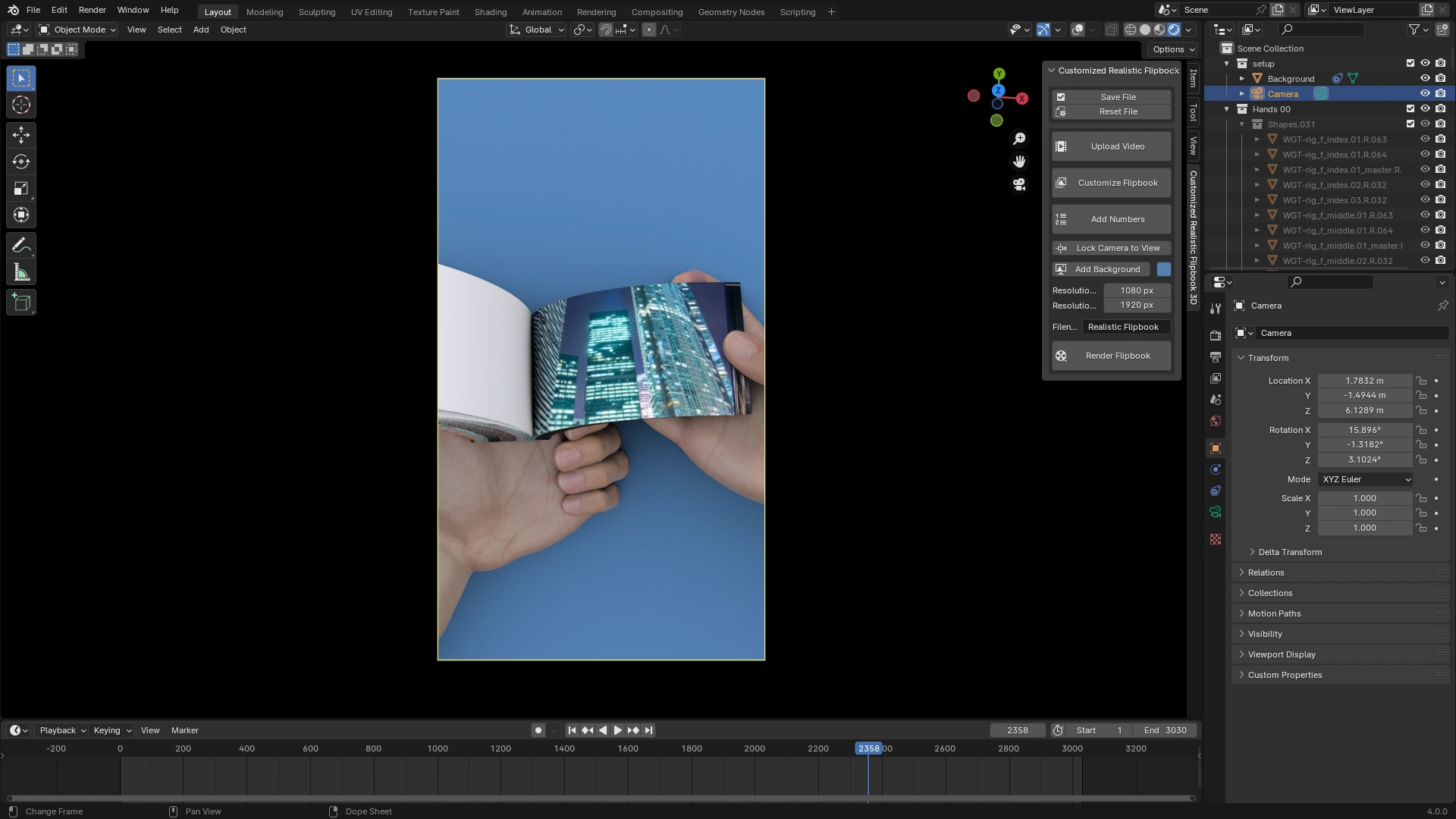Open the rotation Mode XYZ Euler dropdown
The width and height of the screenshot is (1456, 819).
click(x=1365, y=479)
